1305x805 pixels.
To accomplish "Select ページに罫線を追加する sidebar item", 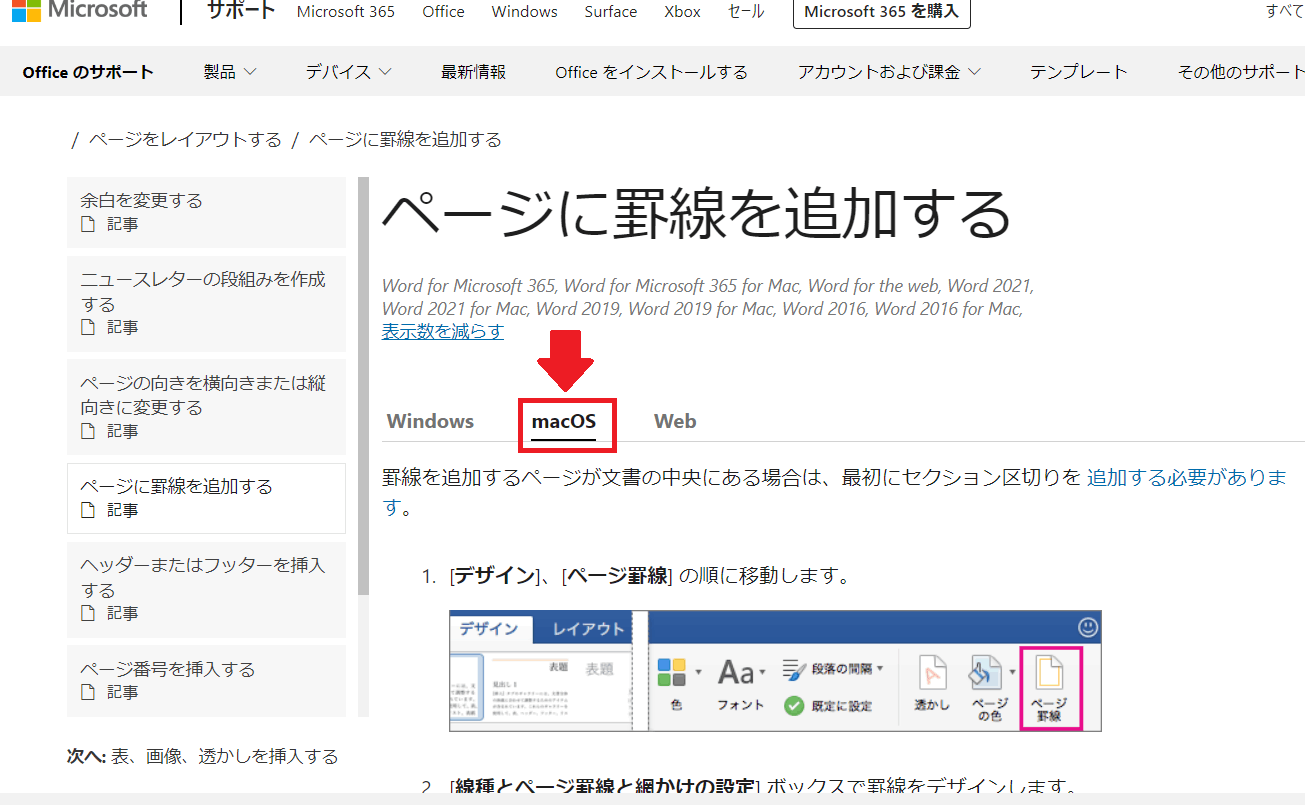I will (x=206, y=498).
